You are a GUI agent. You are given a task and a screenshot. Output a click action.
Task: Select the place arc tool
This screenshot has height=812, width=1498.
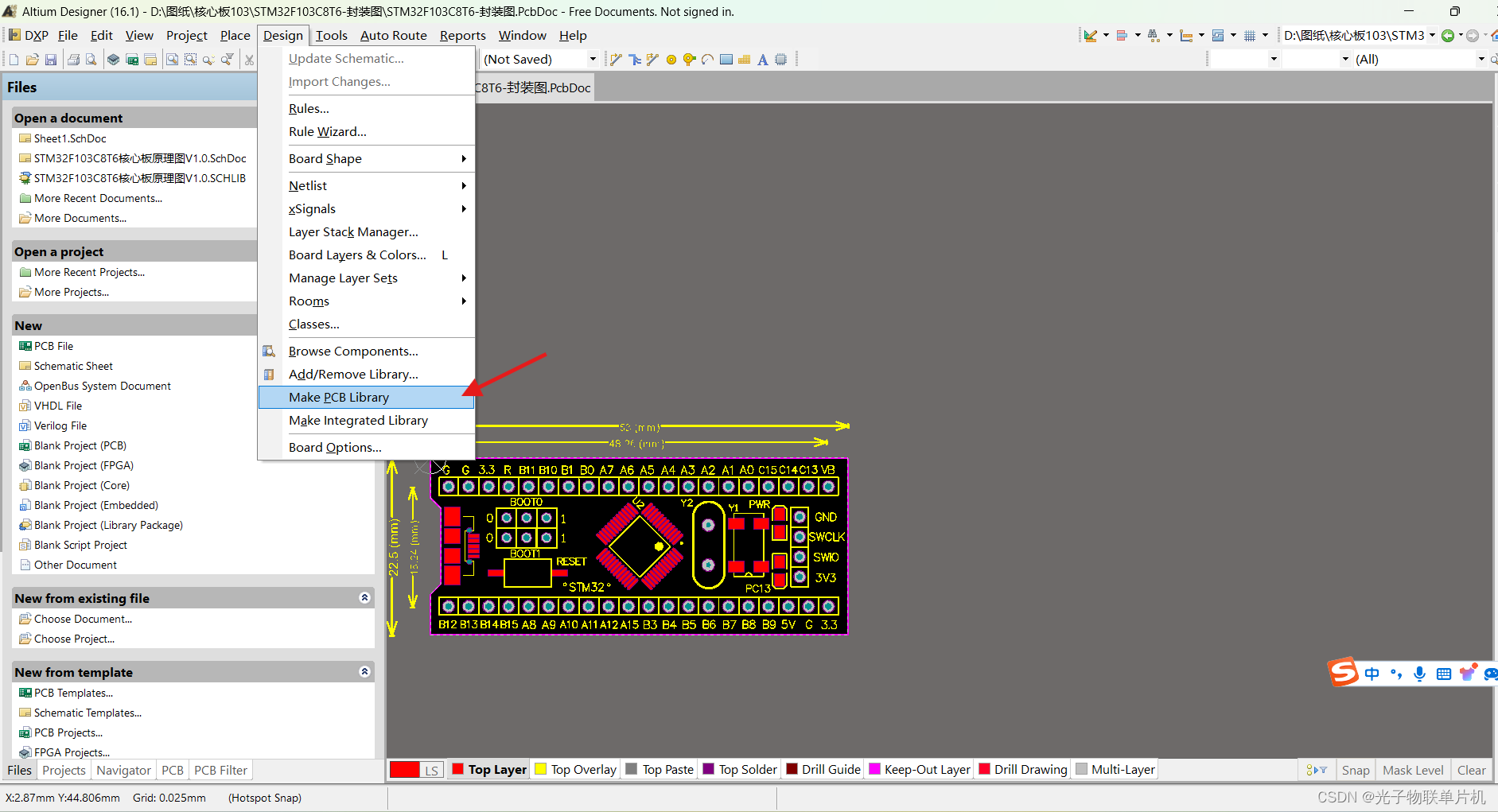708,60
